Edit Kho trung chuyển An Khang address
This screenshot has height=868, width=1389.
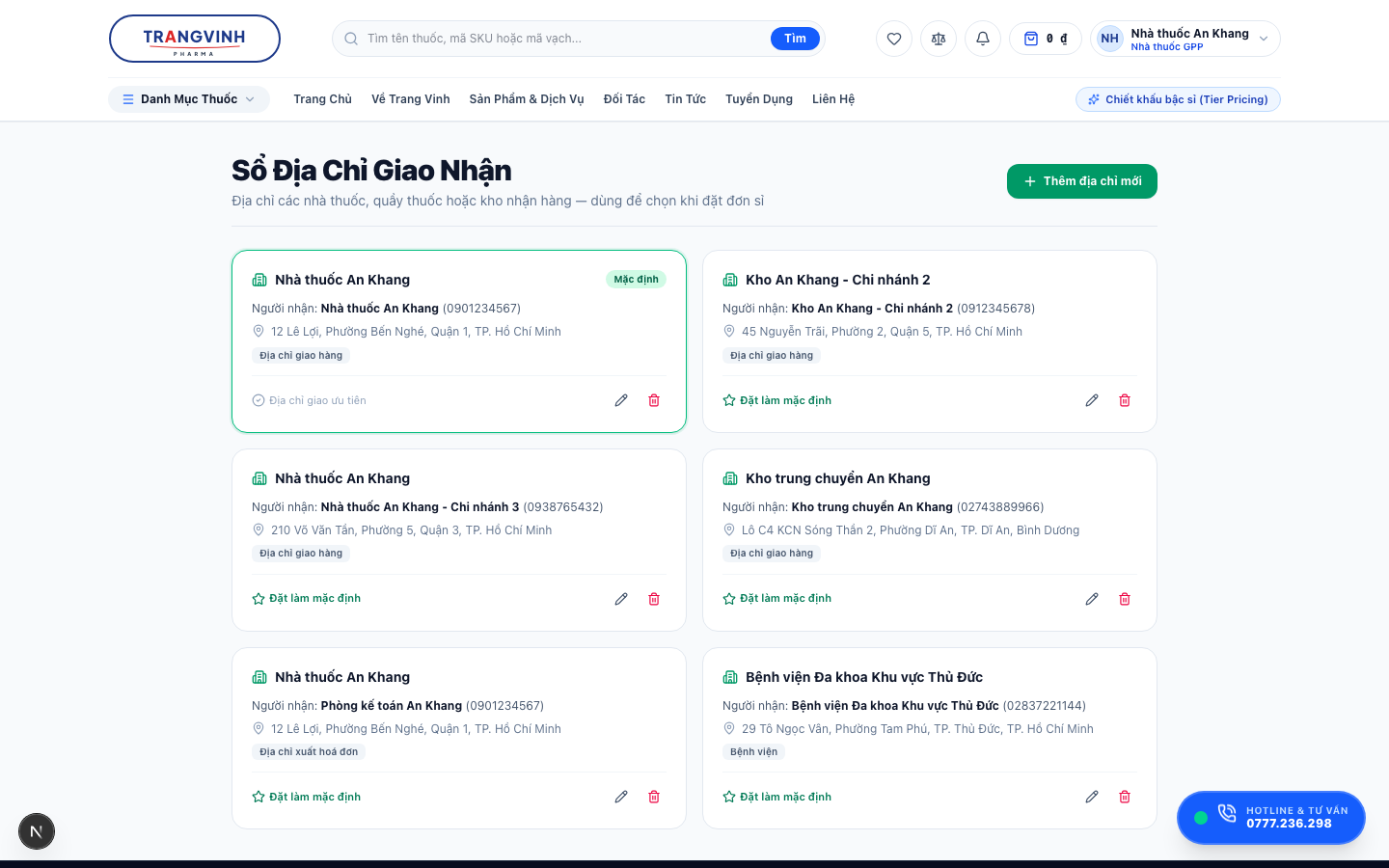pyautogui.click(x=1092, y=599)
